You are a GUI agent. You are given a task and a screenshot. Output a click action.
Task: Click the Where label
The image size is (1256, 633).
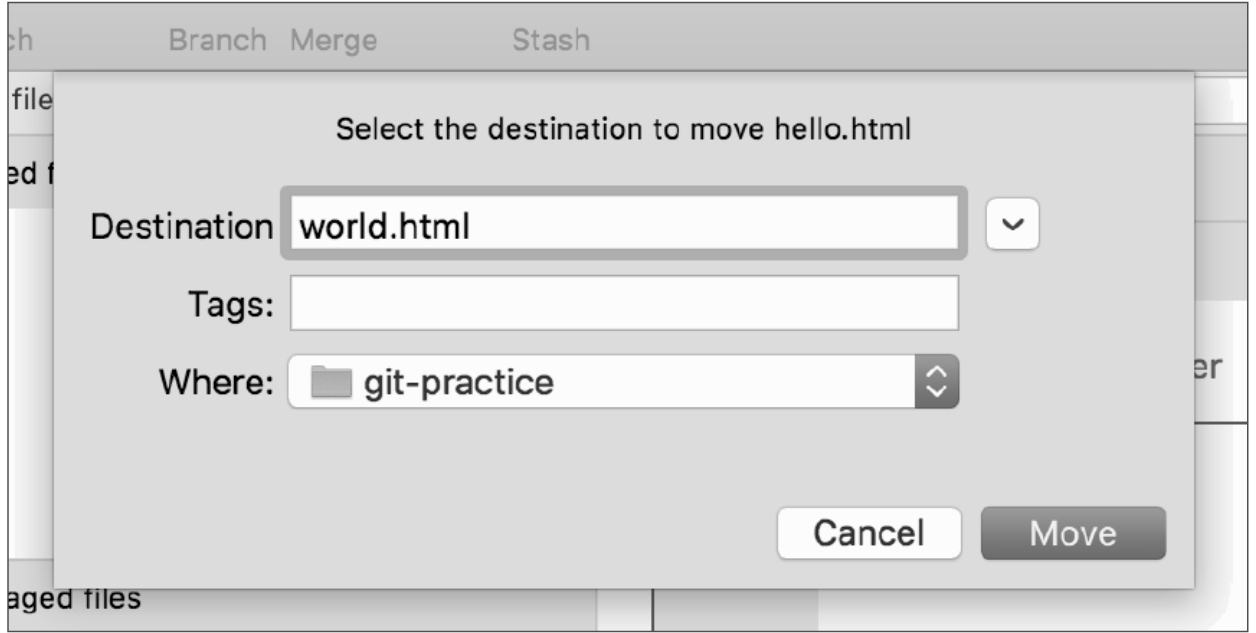coord(215,381)
